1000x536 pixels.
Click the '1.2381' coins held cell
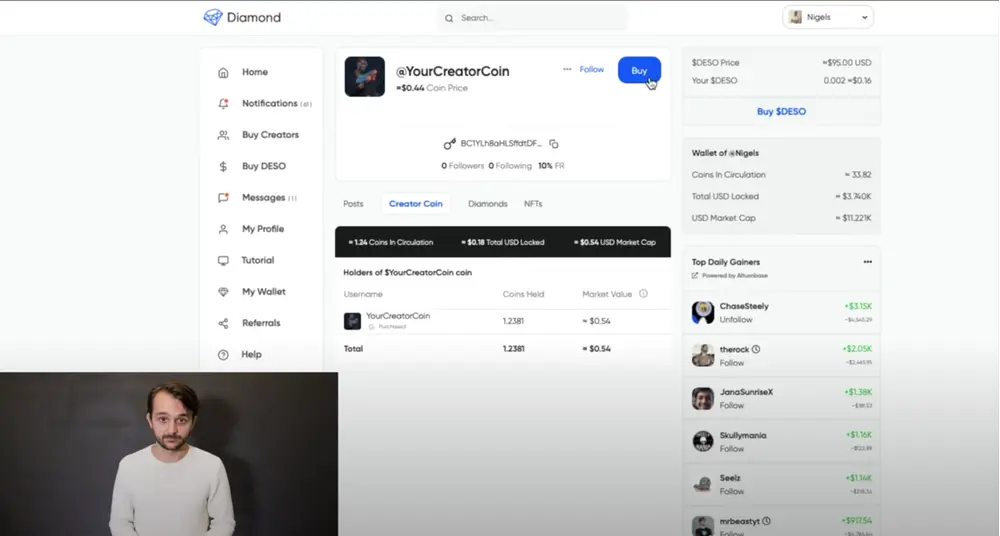click(513, 321)
